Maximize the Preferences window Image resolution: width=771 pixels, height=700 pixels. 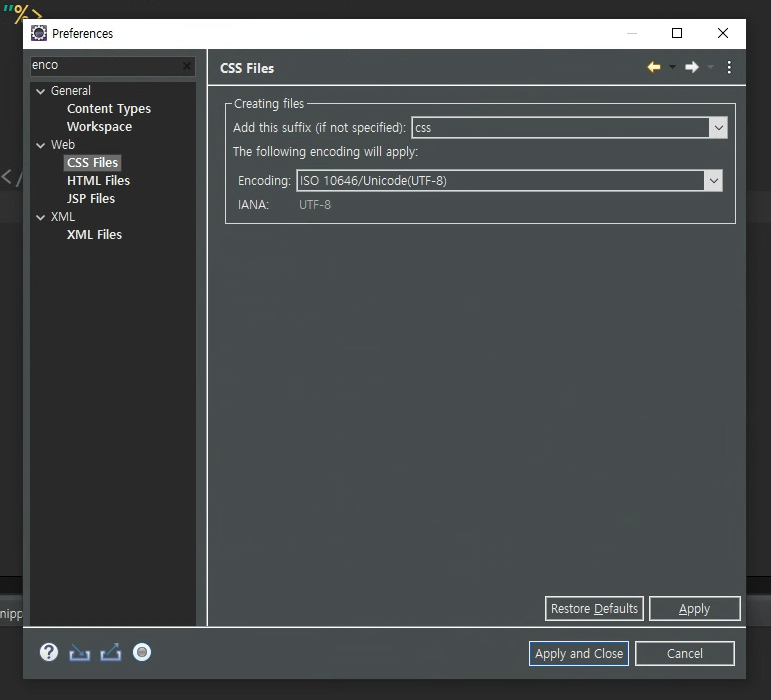677,33
